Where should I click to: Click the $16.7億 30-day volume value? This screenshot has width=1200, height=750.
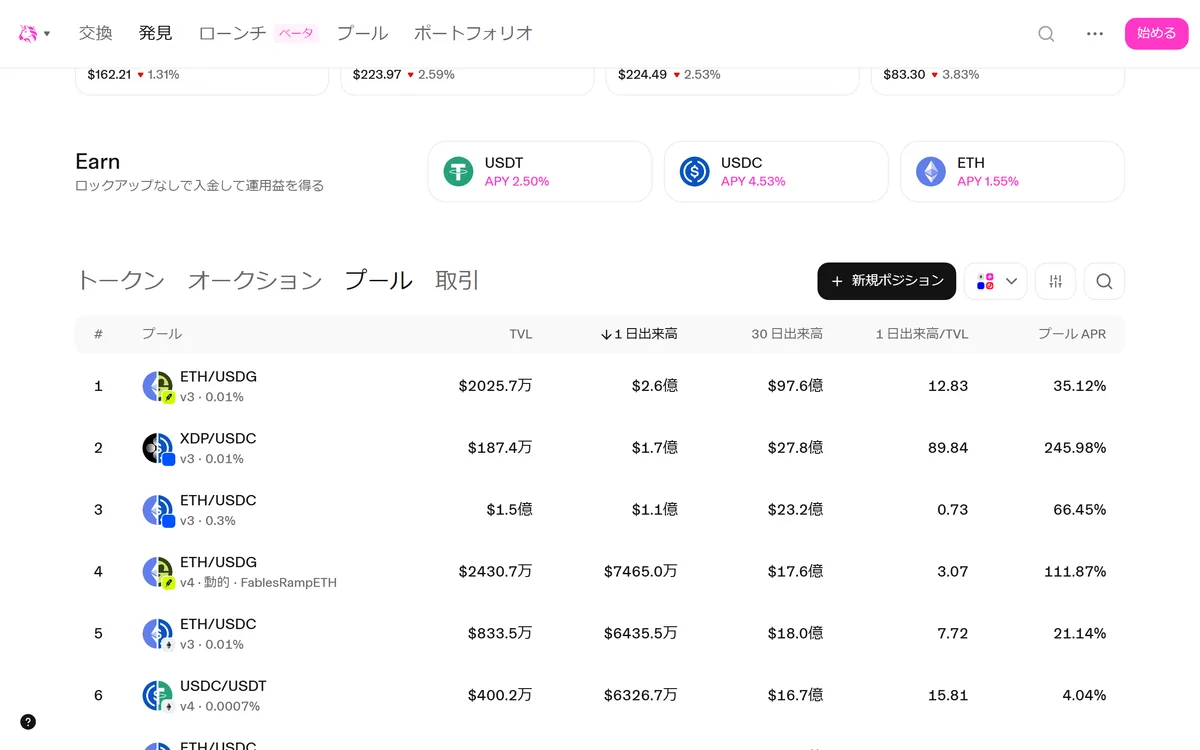pos(795,696)
